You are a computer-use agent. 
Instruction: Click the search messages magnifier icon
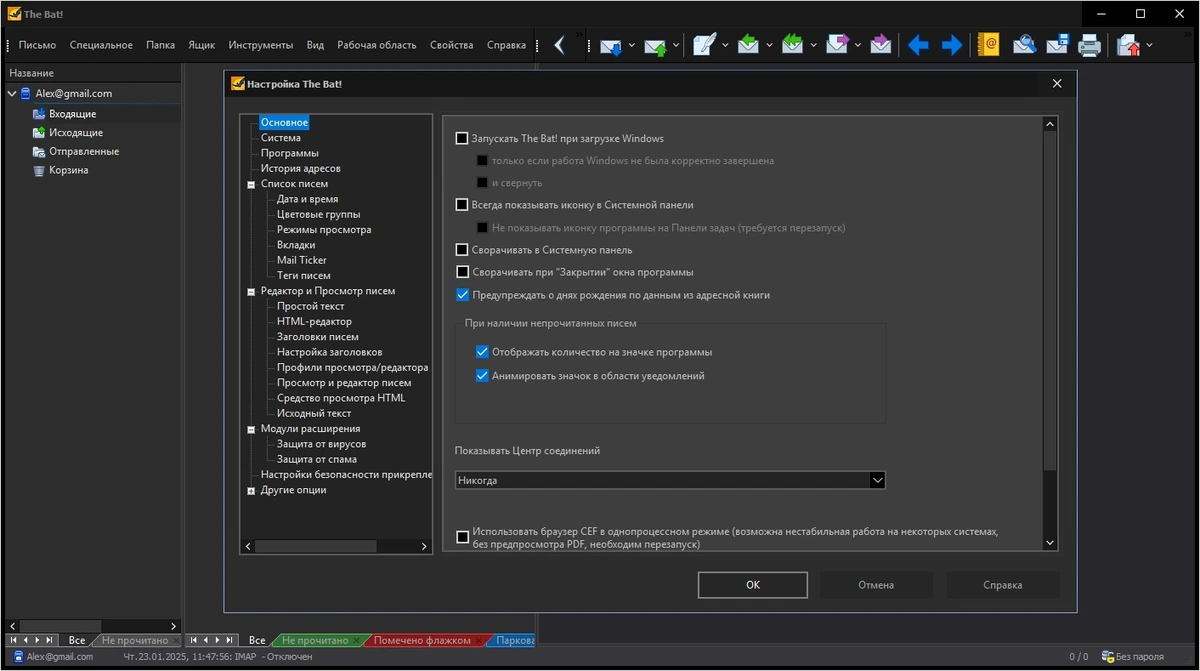(1024, 45)
